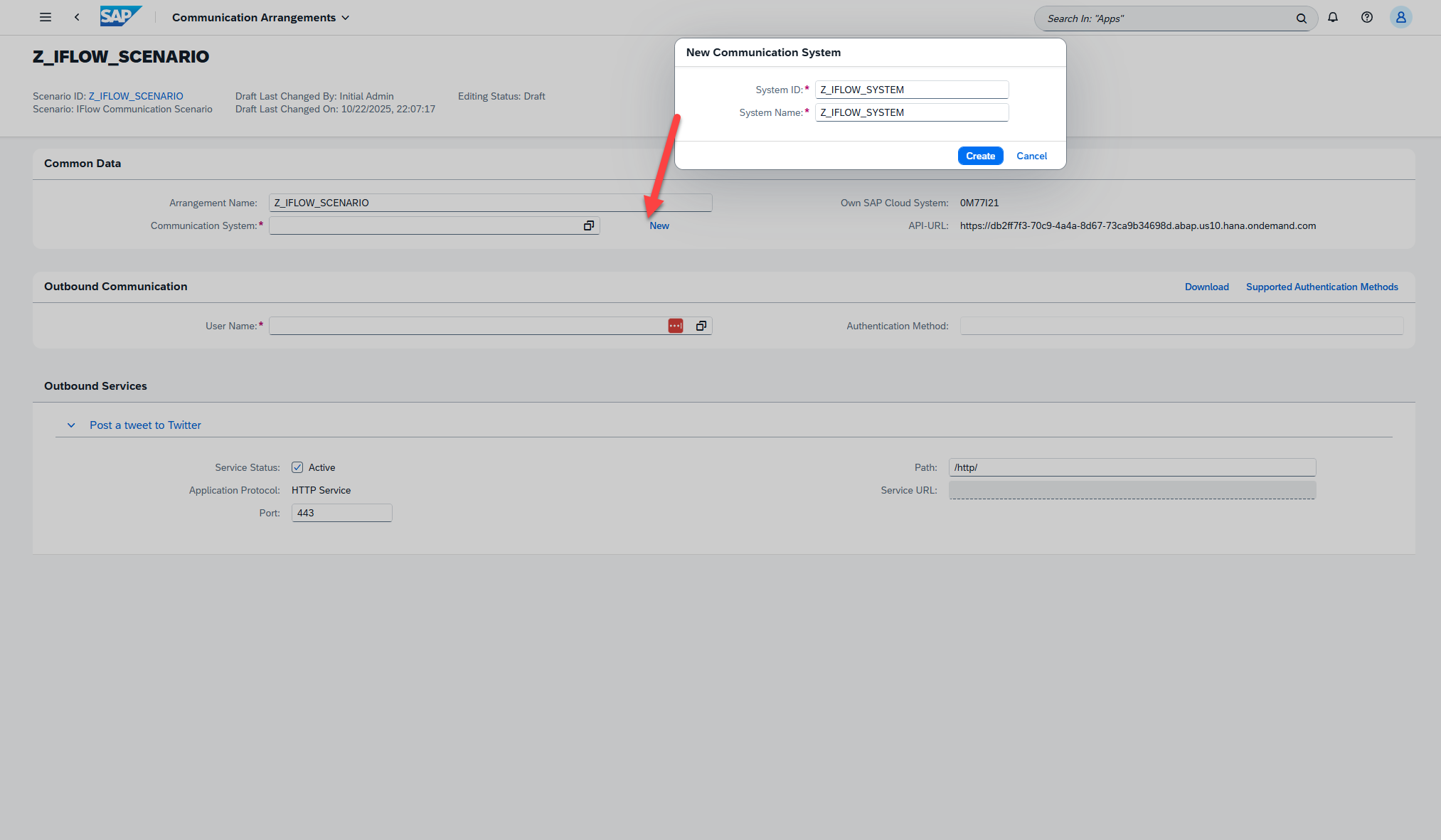Open the help question mark icon

click(1366, 17)
